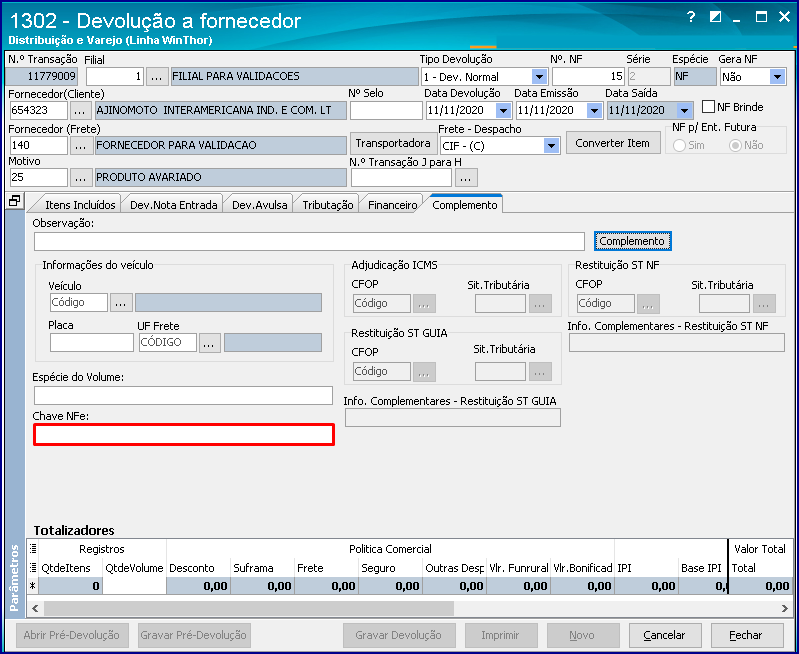The width and height of the screenshot is (799, 654).
Task: Open Fornecedor(Cliente) lookup ellipsis button
Action: click(80, 111)
